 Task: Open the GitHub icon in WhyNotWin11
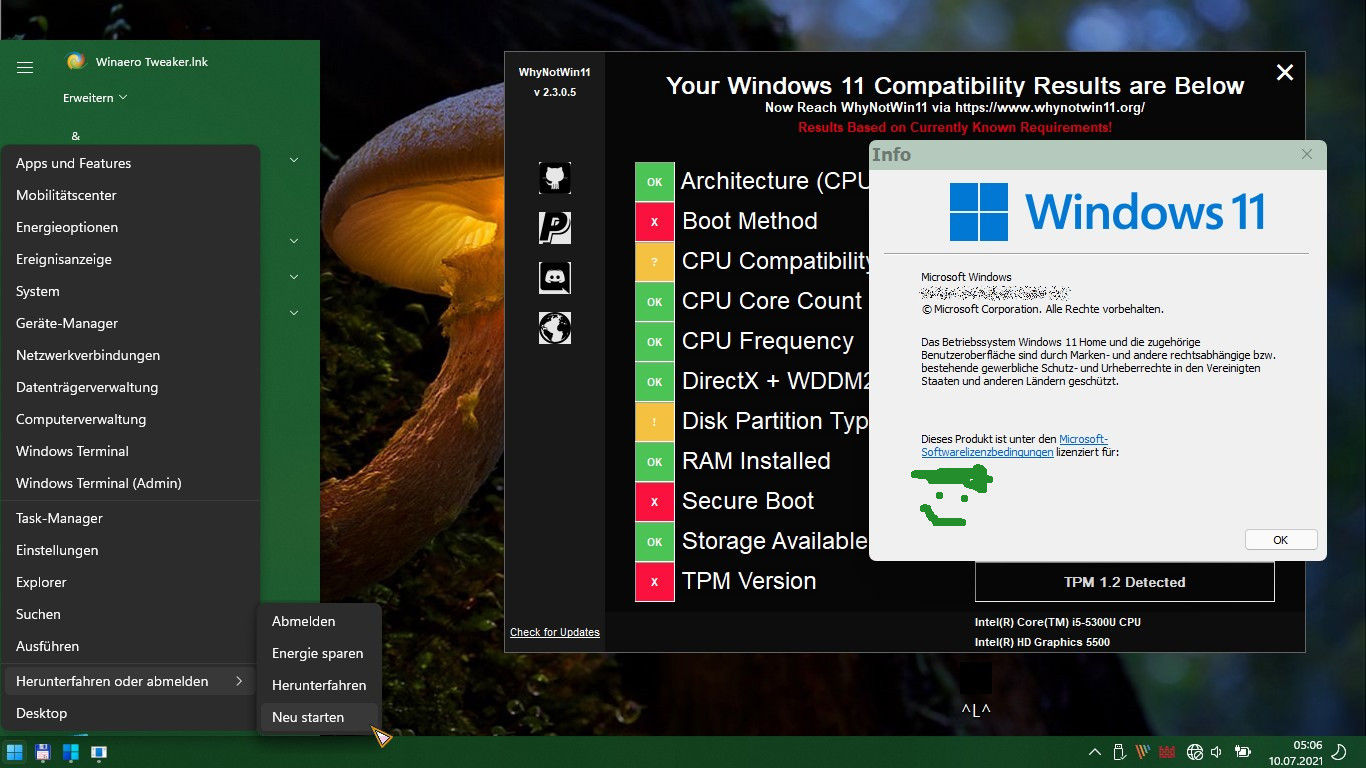click(555, 178)
